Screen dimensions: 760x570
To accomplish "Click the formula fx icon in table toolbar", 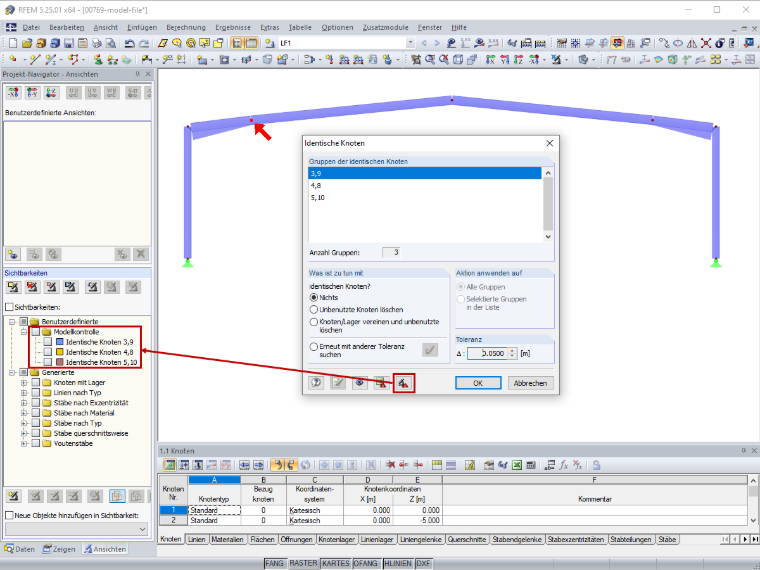I will pos(564,465).
